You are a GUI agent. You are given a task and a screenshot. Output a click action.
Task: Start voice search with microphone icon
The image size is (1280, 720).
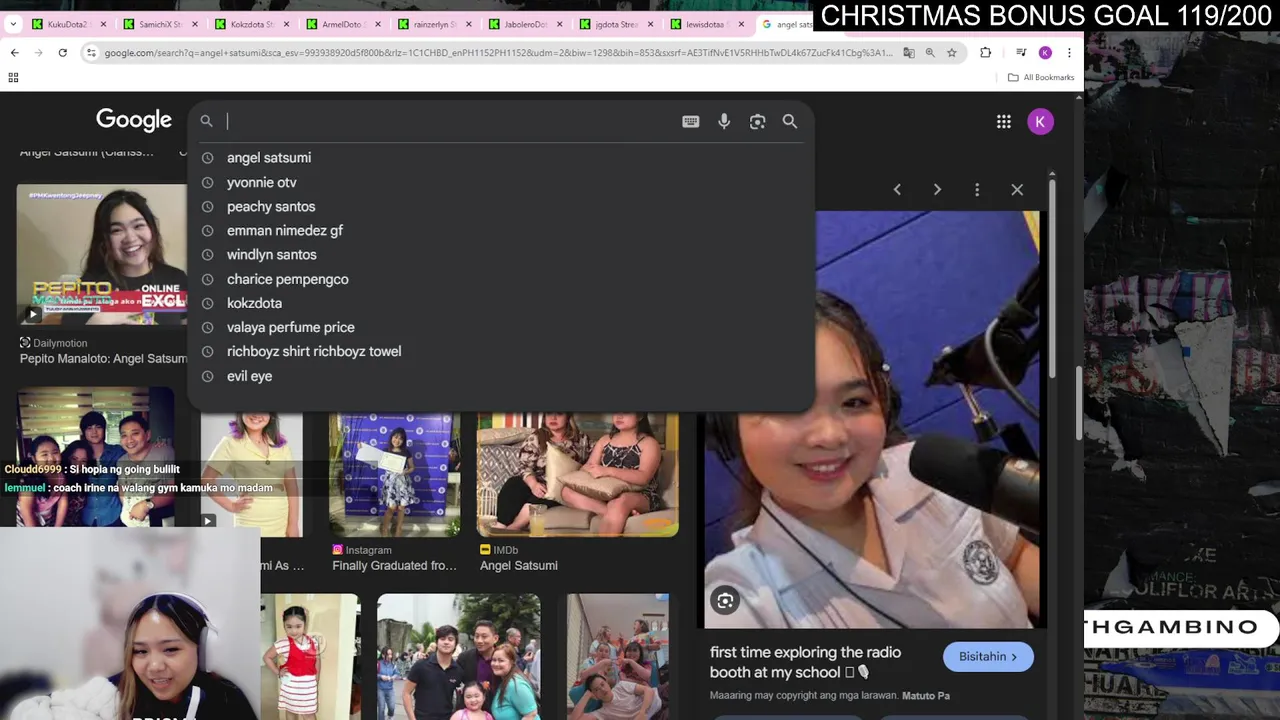point(724,121)
